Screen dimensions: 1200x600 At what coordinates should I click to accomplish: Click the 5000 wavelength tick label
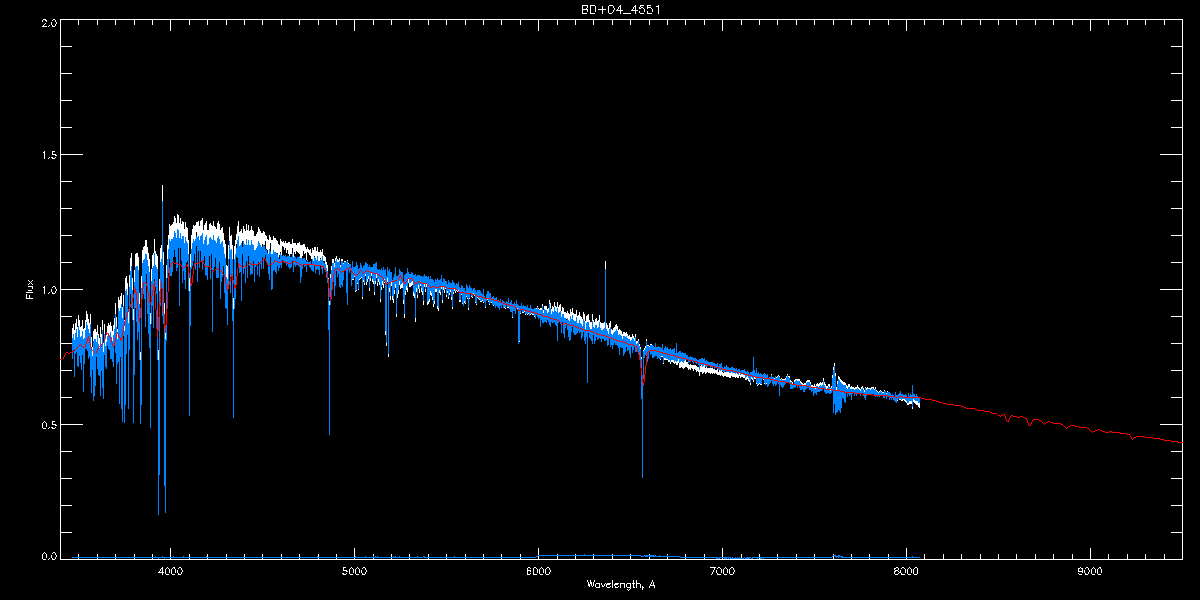pos(354,572)
